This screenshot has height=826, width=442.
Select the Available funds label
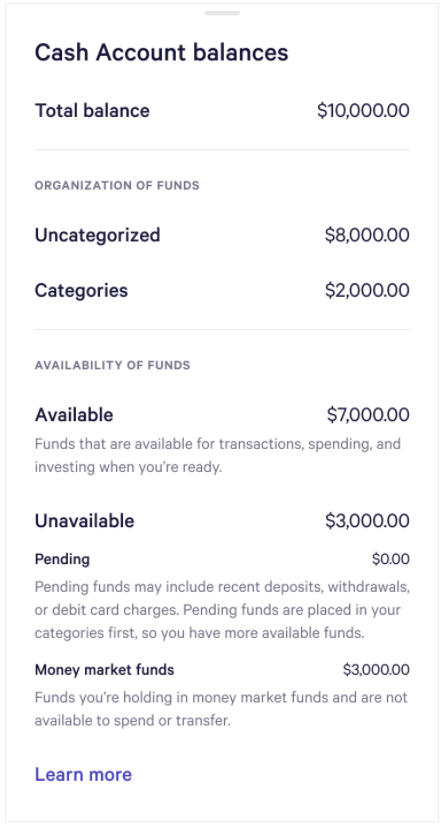click(74, 415)
